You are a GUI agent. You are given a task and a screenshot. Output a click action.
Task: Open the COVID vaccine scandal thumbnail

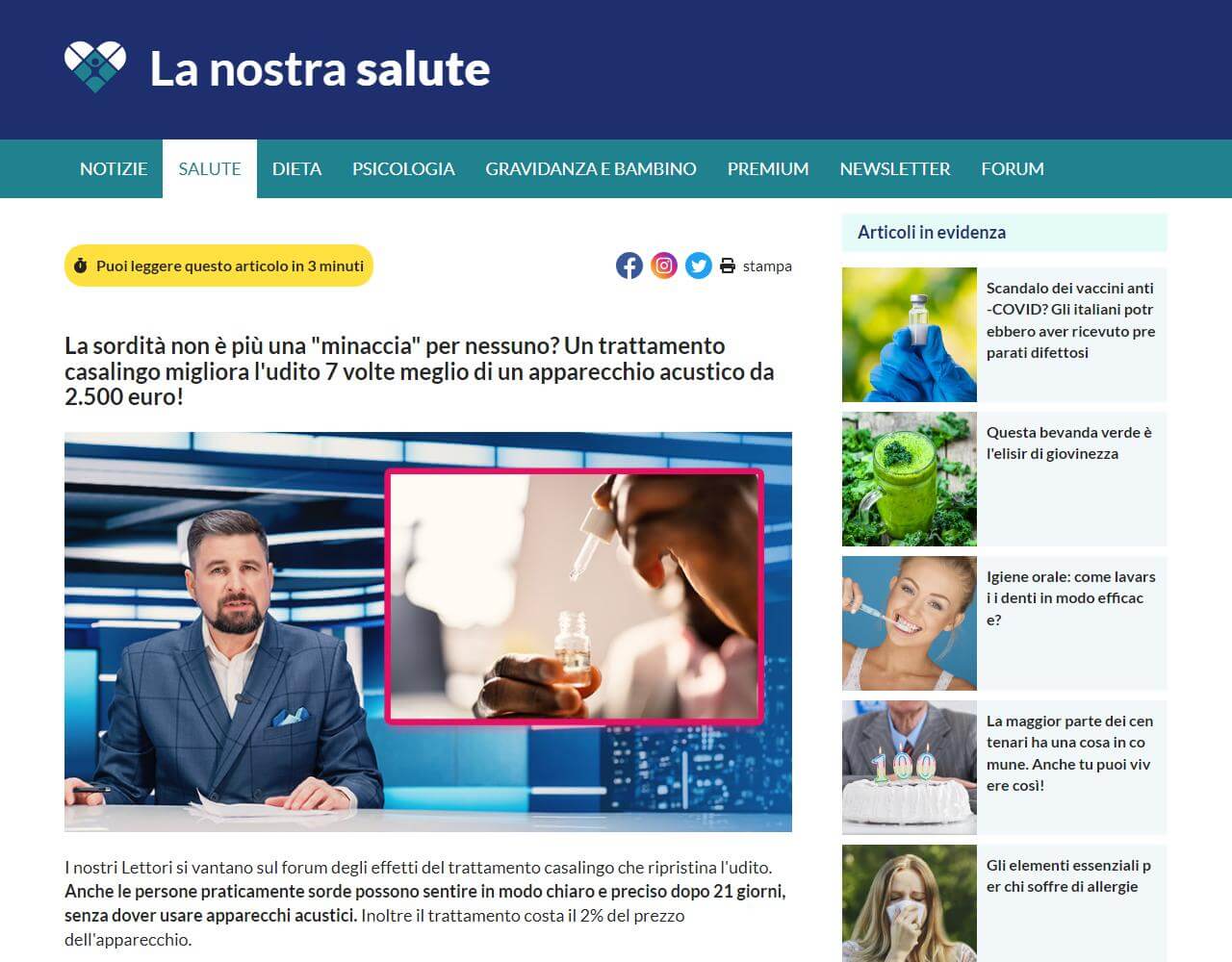pos(910,335)
